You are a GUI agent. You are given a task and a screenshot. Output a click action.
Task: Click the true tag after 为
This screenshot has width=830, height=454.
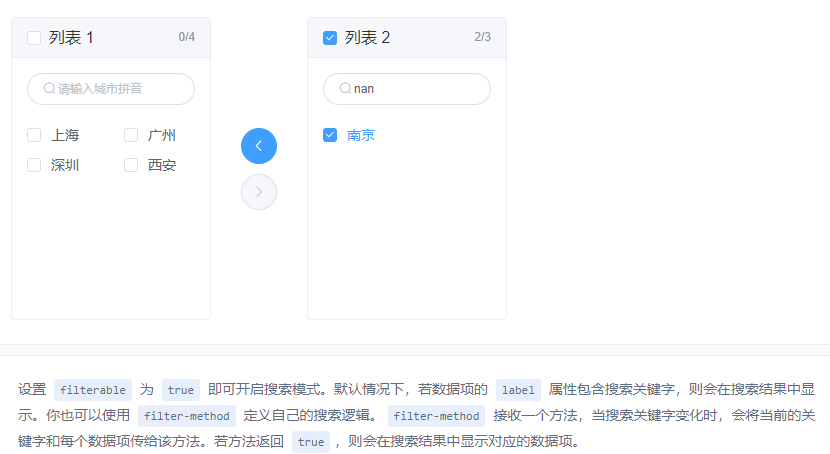pos(181,390)
